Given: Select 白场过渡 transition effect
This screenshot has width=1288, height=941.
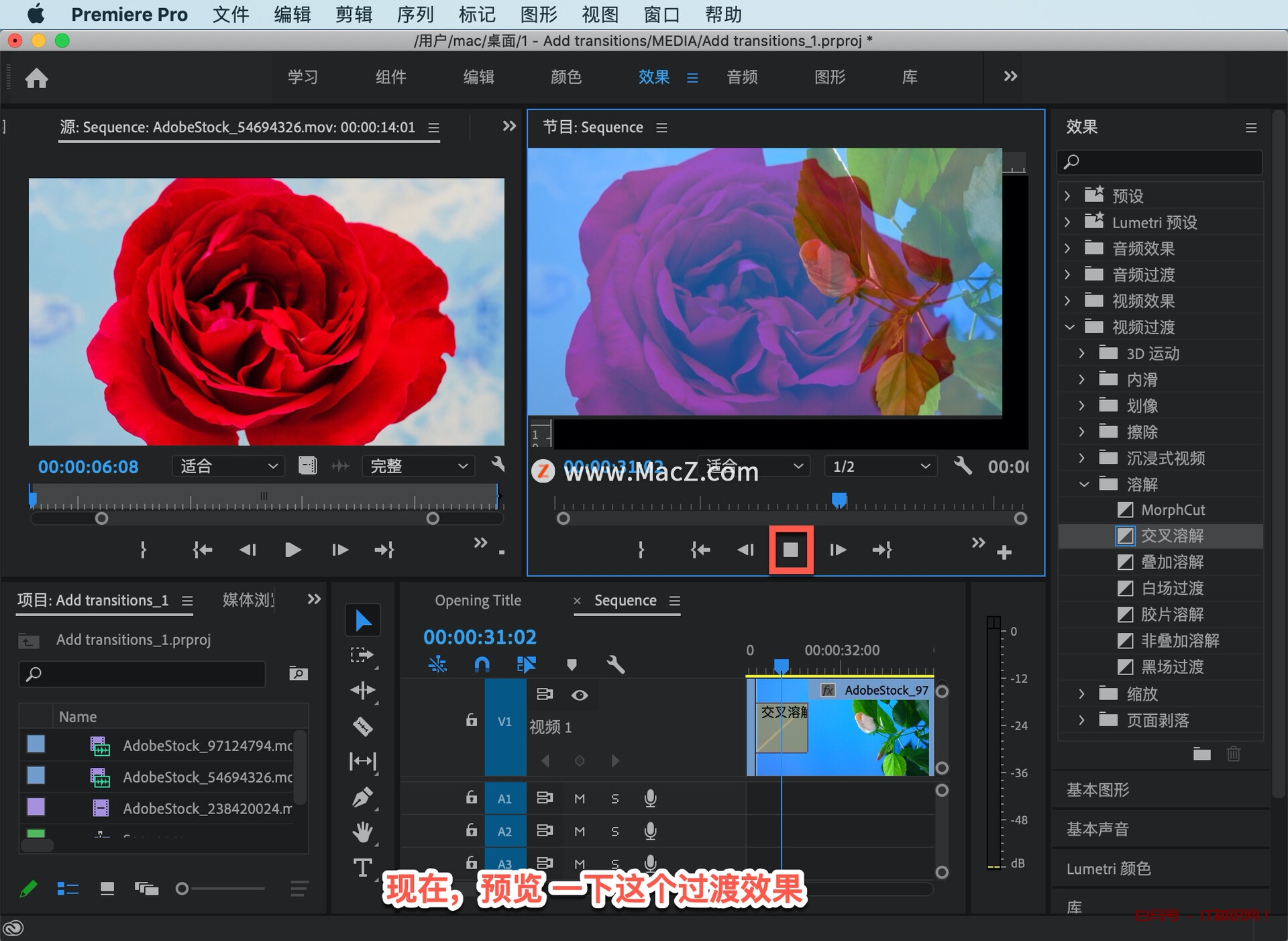Looking at the screenshot, I should pos(1172,588).
